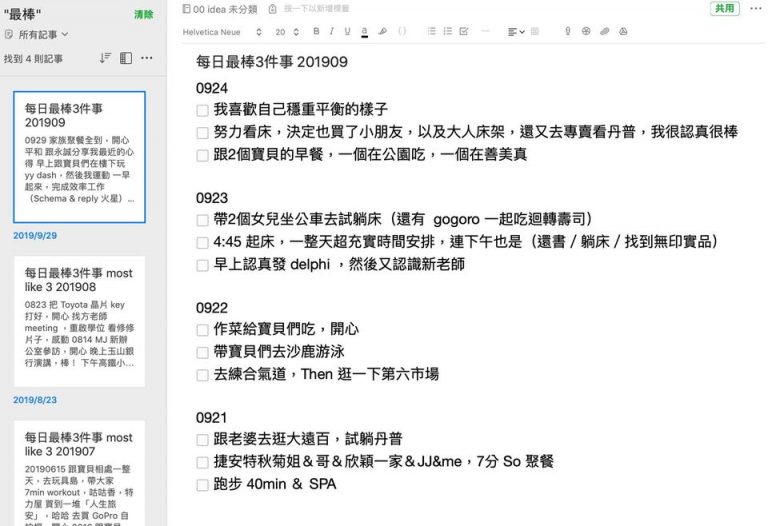Check the 努力看床 item checkbox
Screen dimensions: 768x526
point(202,133)
